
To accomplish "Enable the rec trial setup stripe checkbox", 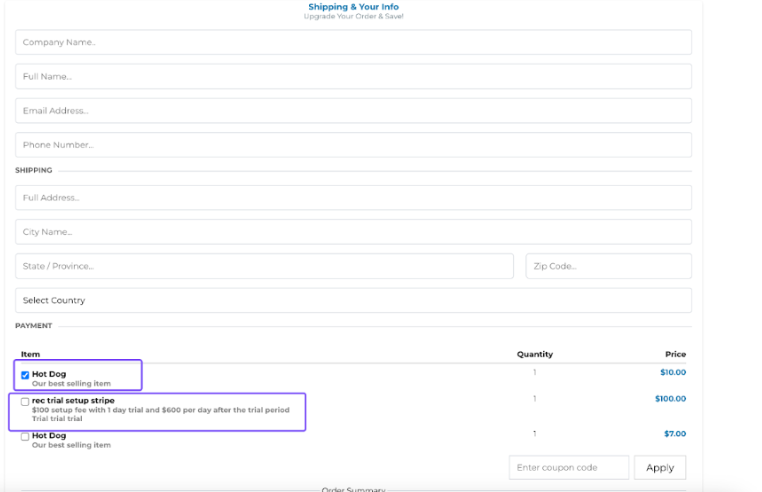I will point(25,401).
